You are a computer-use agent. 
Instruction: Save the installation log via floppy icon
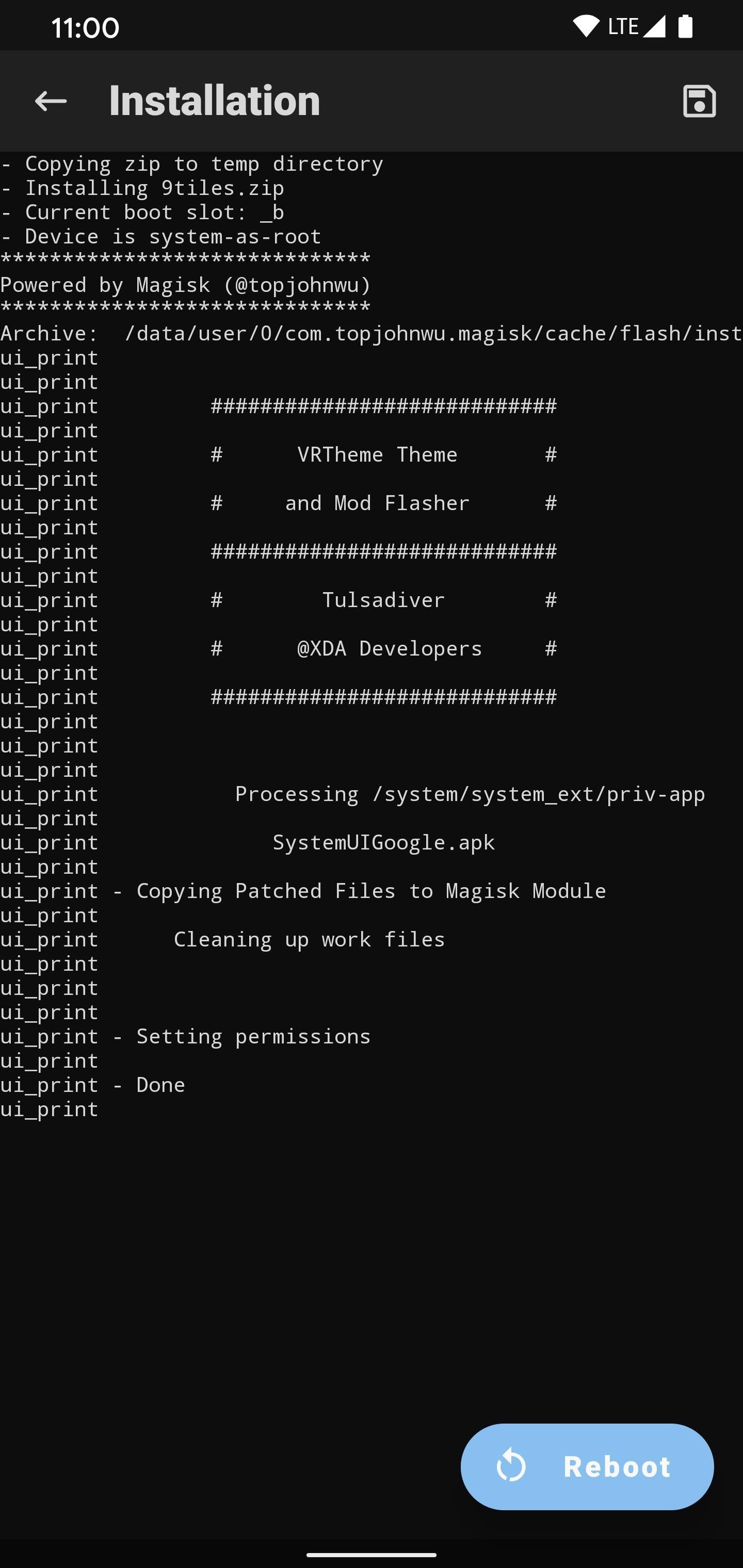699,101
